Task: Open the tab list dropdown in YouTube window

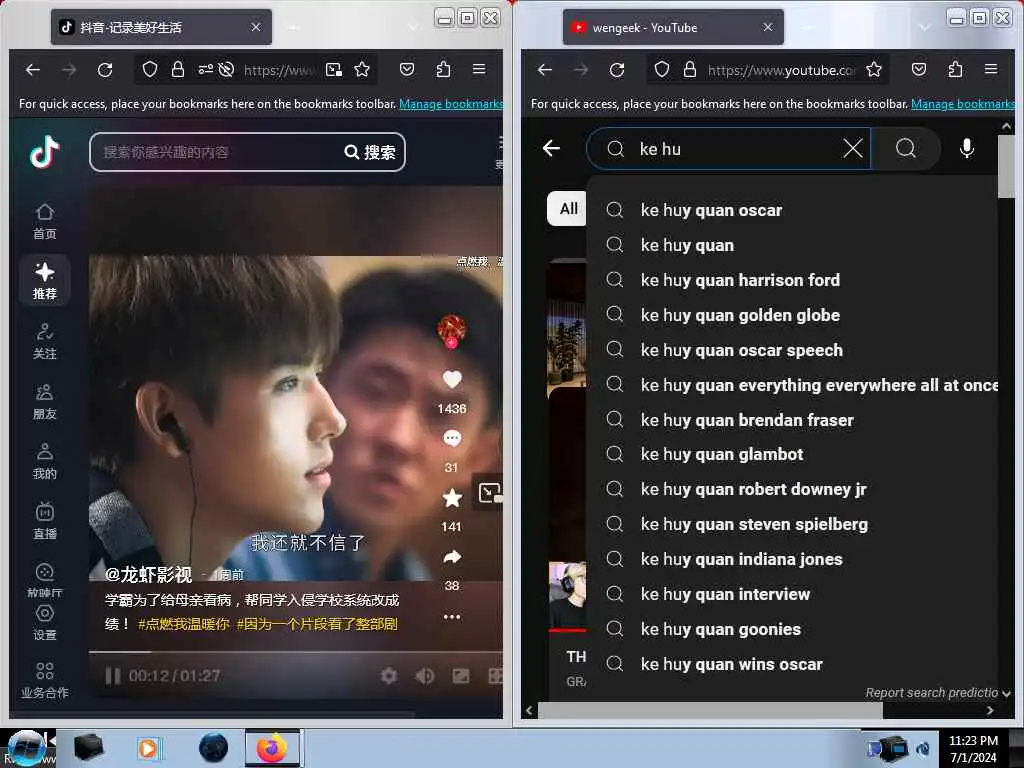Action: (925, 27)
